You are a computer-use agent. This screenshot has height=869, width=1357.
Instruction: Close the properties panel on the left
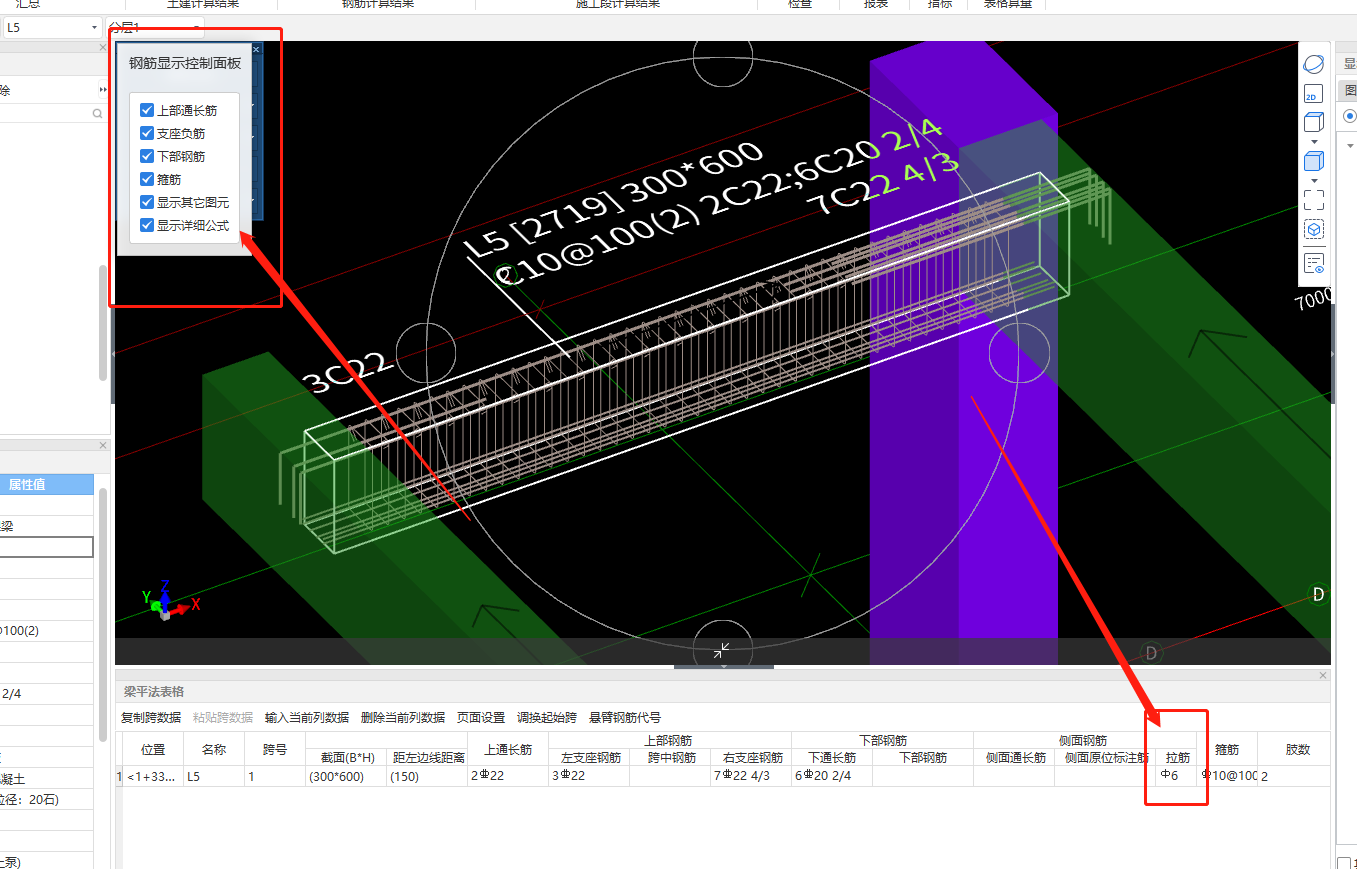pos(103,446)
